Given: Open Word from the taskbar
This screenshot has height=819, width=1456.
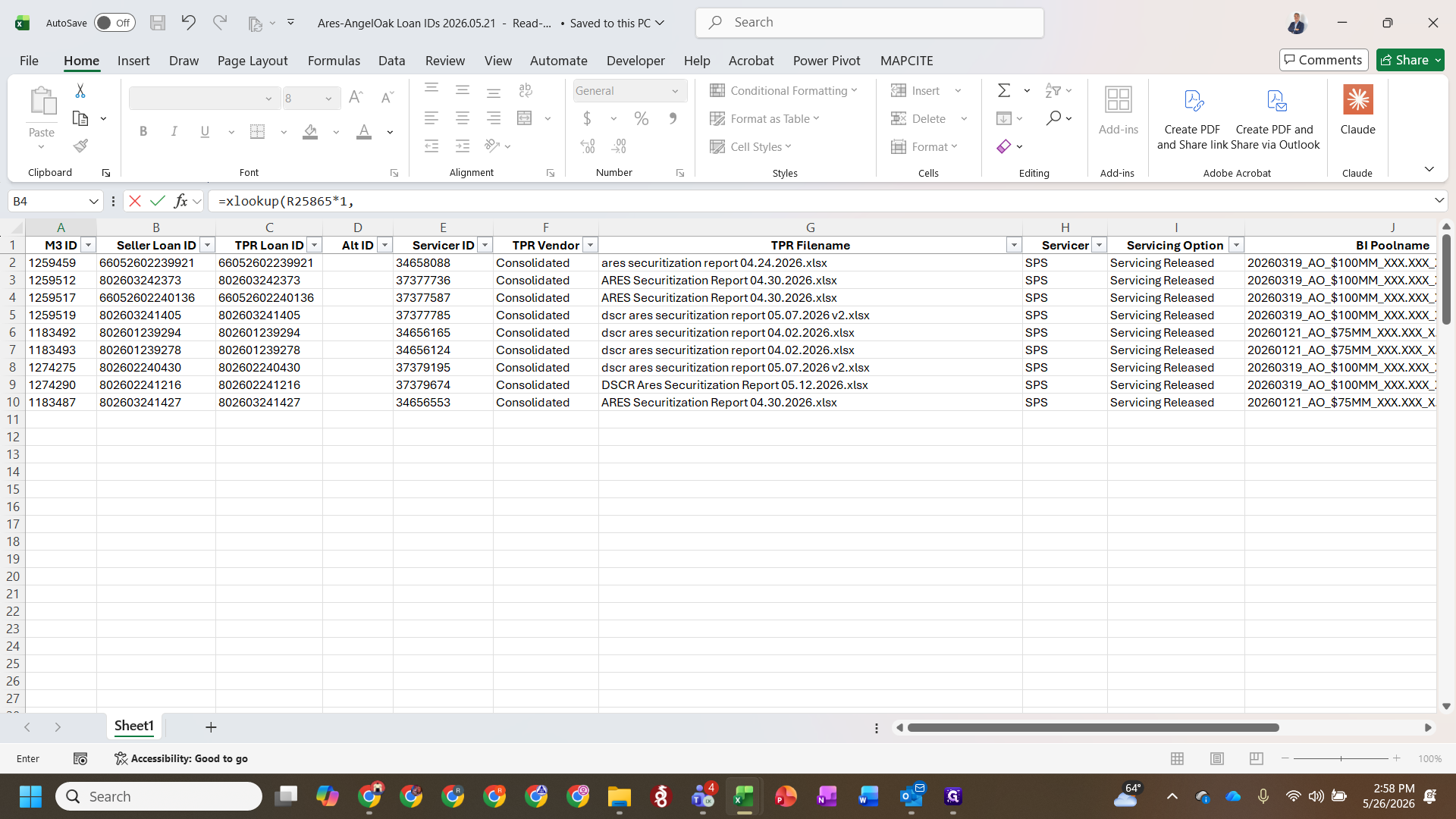Looking at the screenshot, I should click(x=868, y=796).
